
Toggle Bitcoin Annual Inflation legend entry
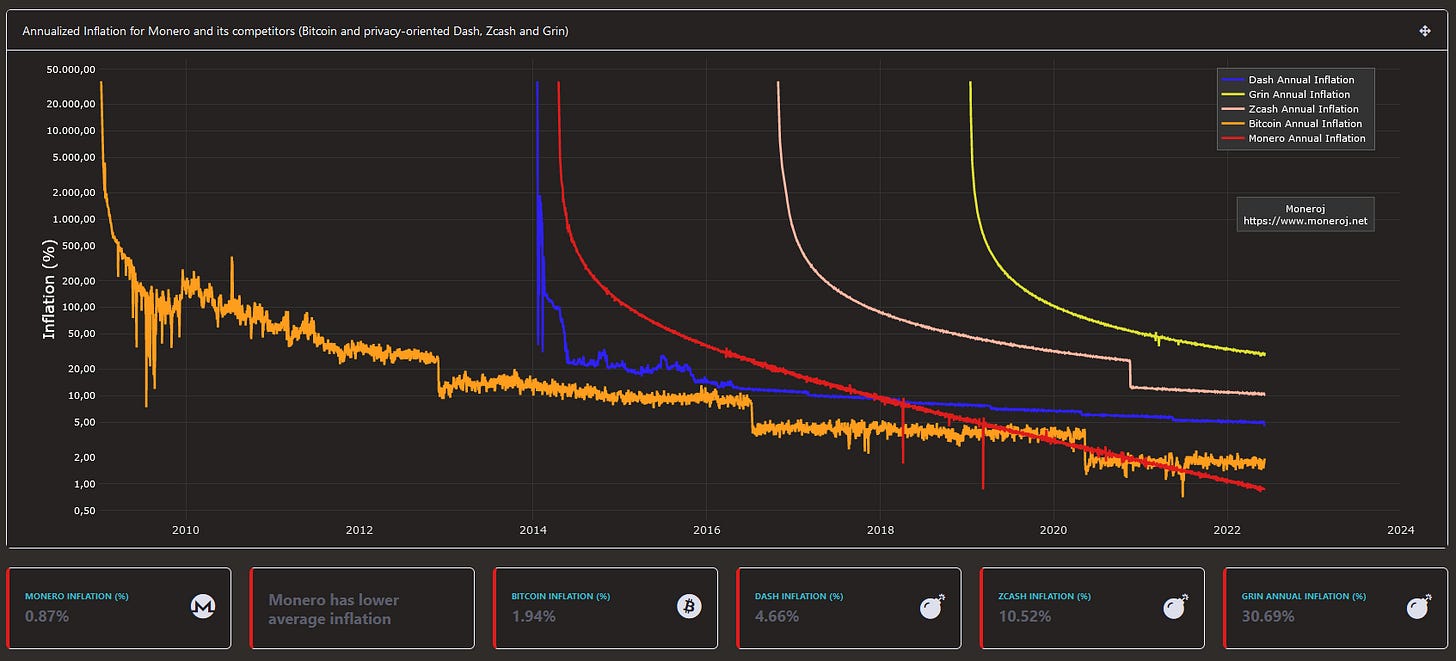coord(1295,124)
